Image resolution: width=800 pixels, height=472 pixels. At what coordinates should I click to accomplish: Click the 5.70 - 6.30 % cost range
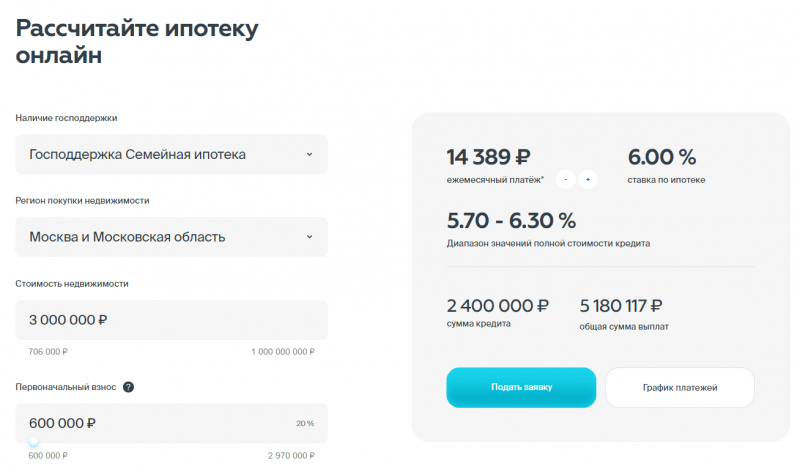pos(511,220)
